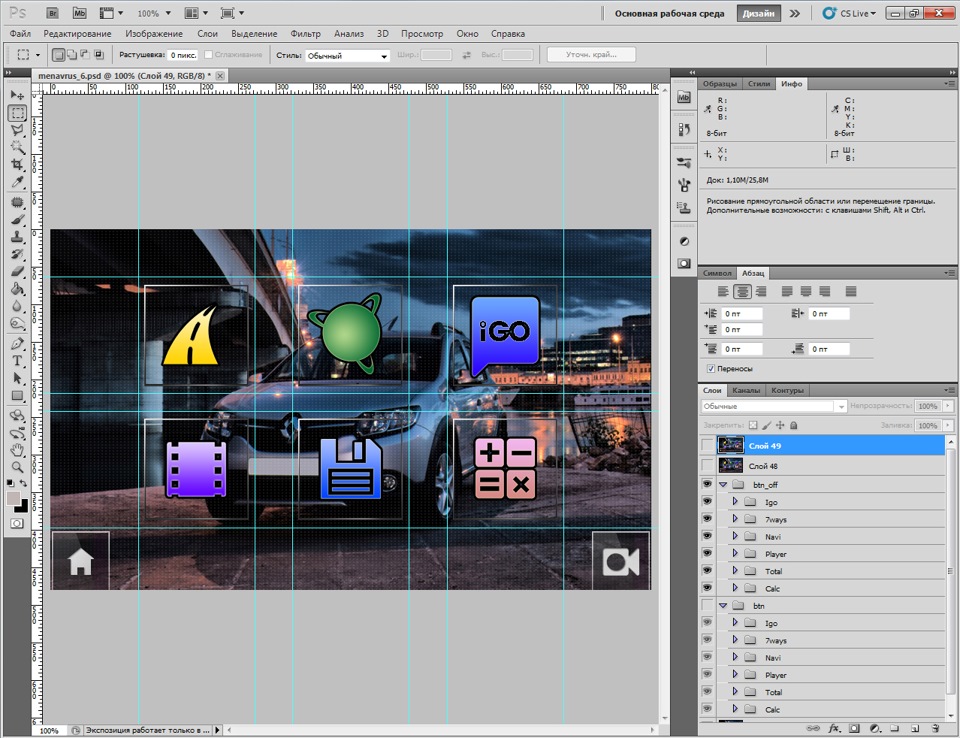Click the status bar zoom 100% field
960x738 pixels.
click(x=49, y=731)
